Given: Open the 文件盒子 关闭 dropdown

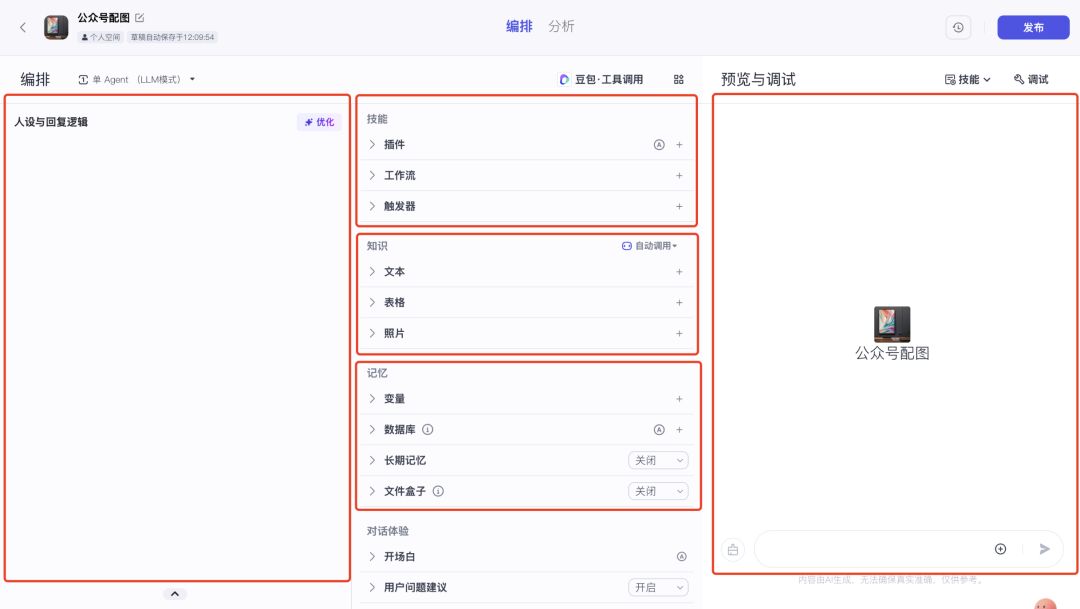Looking at the screenshot, I should coord(658,492).
